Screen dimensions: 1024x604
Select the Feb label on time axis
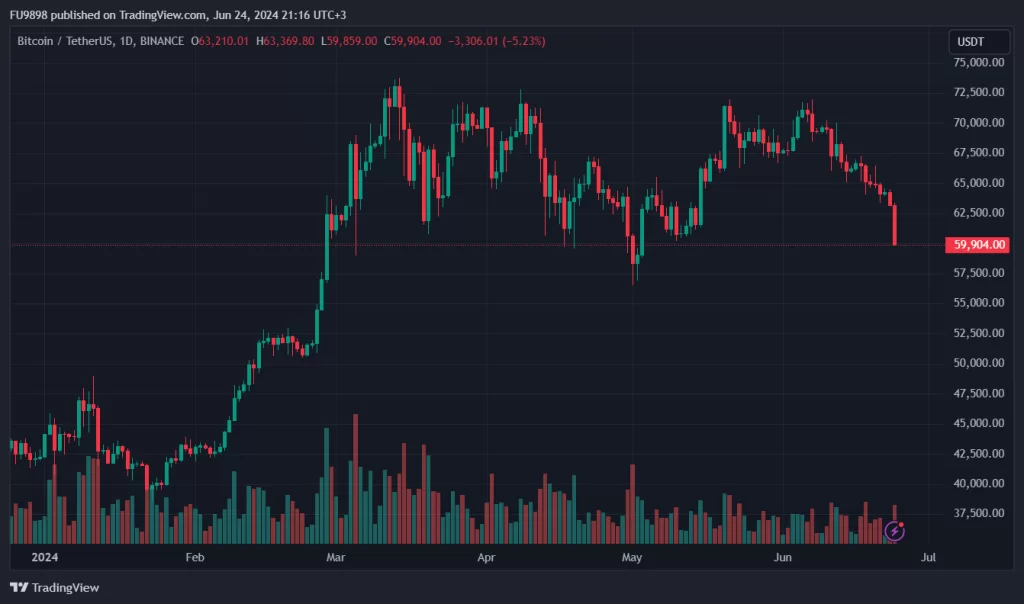pyautogui.click(x=194, y=556)
